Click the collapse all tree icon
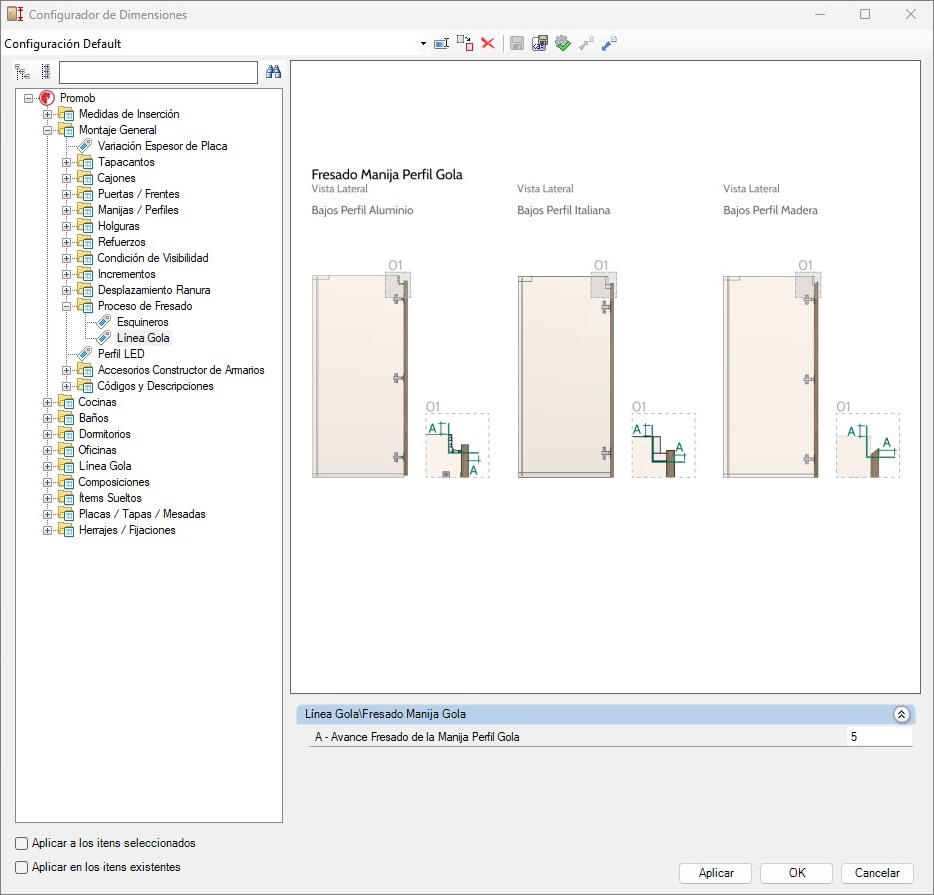Image resolution: width=934 pixels, height=895 pixels. click(45, 72)
